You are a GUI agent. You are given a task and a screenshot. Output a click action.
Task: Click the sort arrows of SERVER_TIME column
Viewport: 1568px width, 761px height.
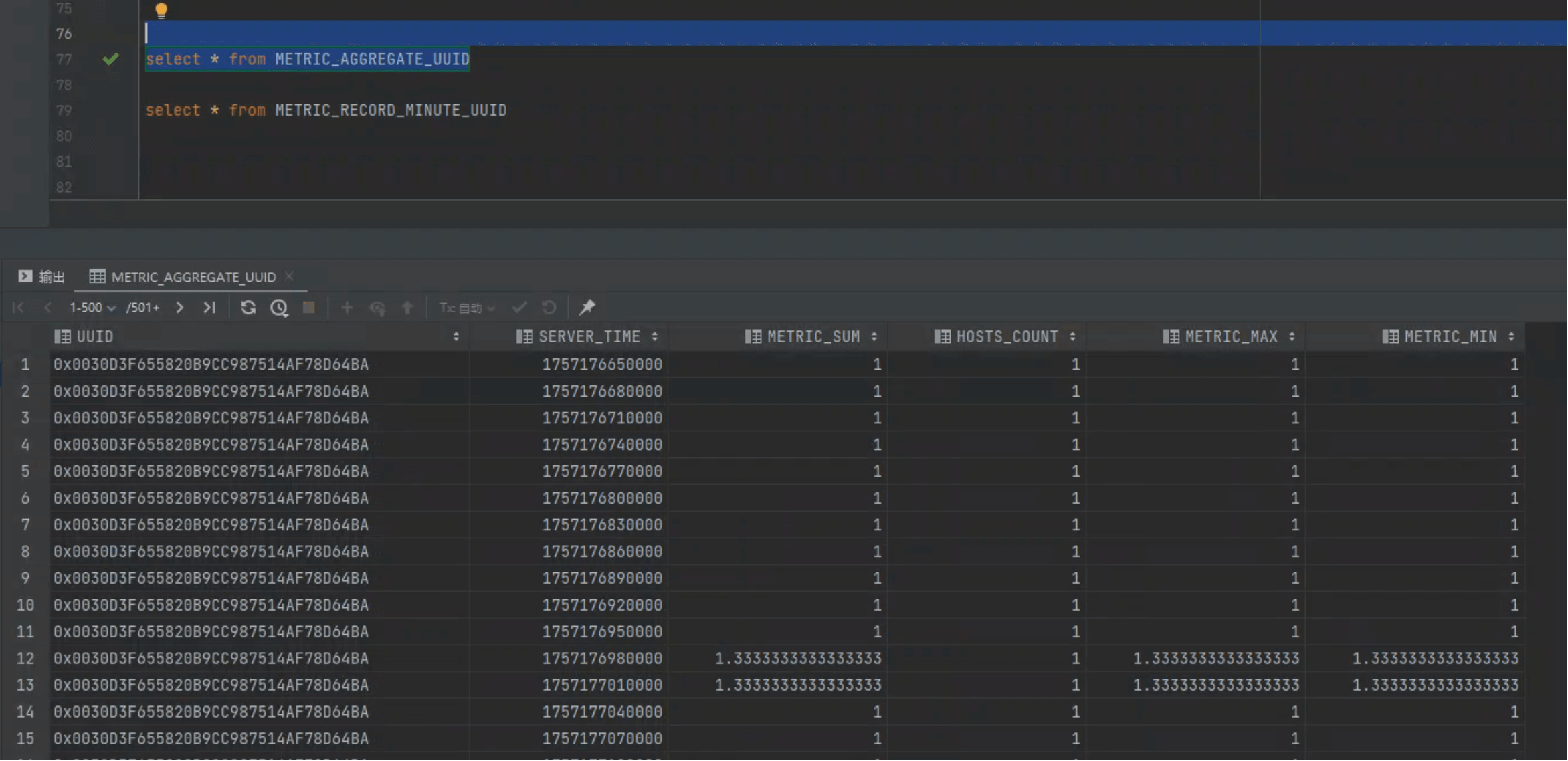click(x=654, y=337)
